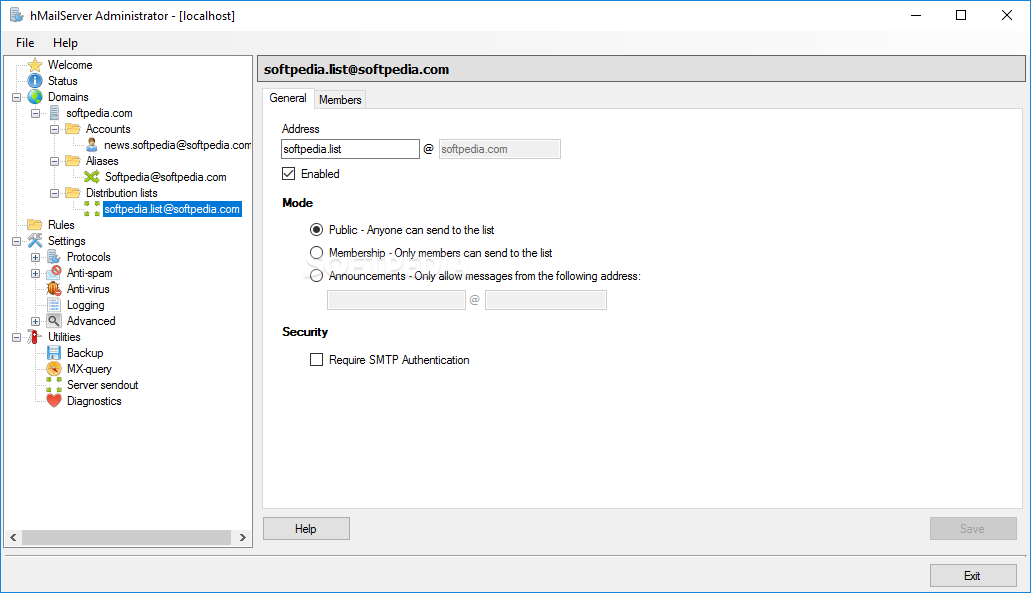This screenshot has height=593, width=1031.
Task: Click the MX-query icon
Action: point(54,369)
